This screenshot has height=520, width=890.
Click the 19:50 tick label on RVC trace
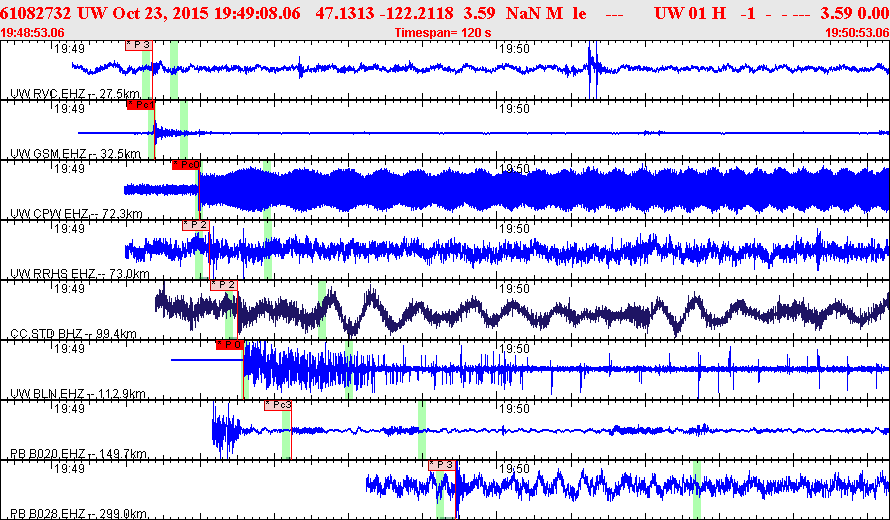[x=514, y=49]
